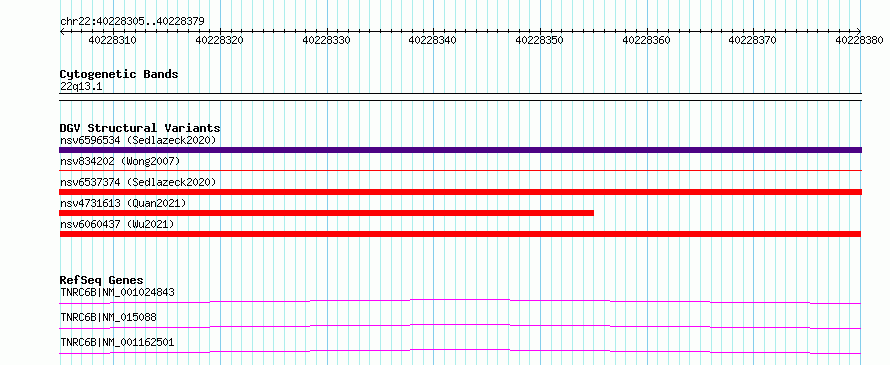This screenshot has height=365, width=890.
Task: Select the Cytogenetic Bands track title
Action: point(119,74)
